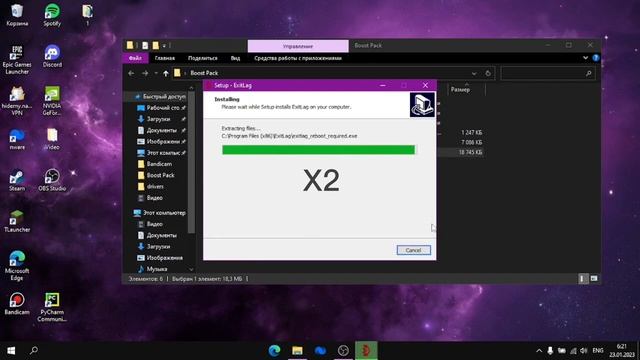
Task: Open the NVIDIA GeForce desktop shortcut
Action: [x=52, y=101]
